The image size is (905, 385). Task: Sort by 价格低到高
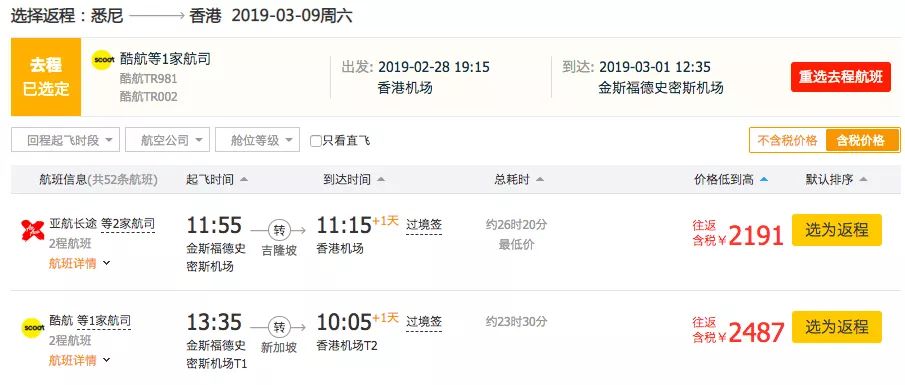pyautogui.click(x=731, y=180)
